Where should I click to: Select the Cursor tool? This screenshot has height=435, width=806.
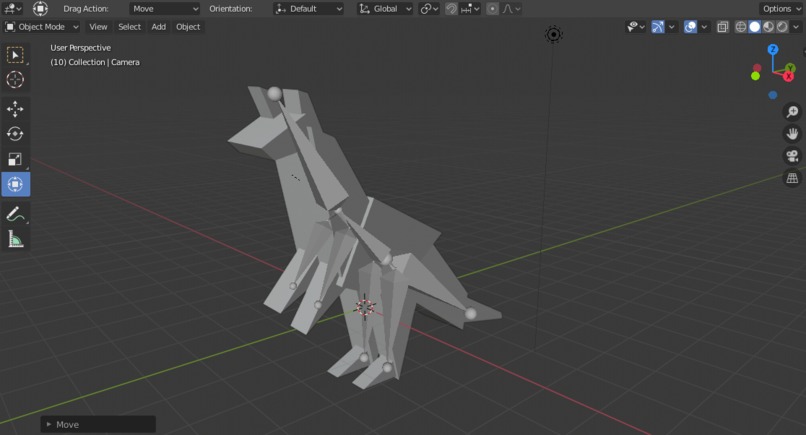coord(15,79)
